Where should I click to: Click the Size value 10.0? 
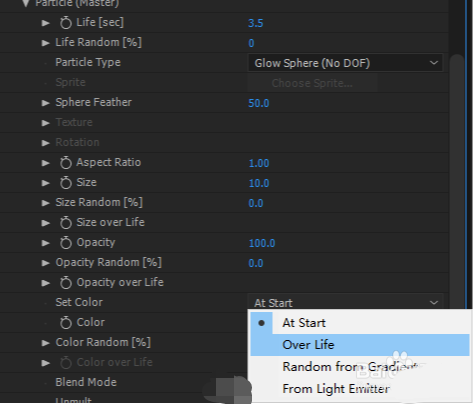point(259,183)
